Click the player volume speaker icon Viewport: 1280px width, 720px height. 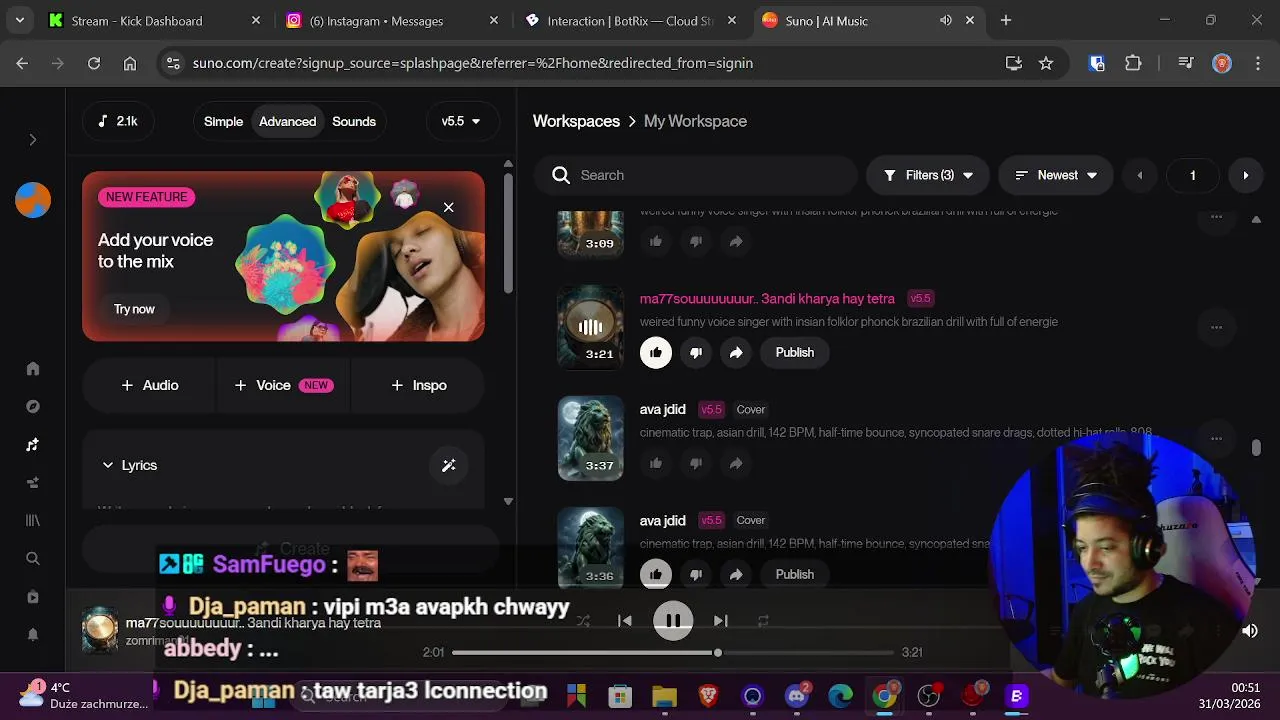click(1249, 630)
